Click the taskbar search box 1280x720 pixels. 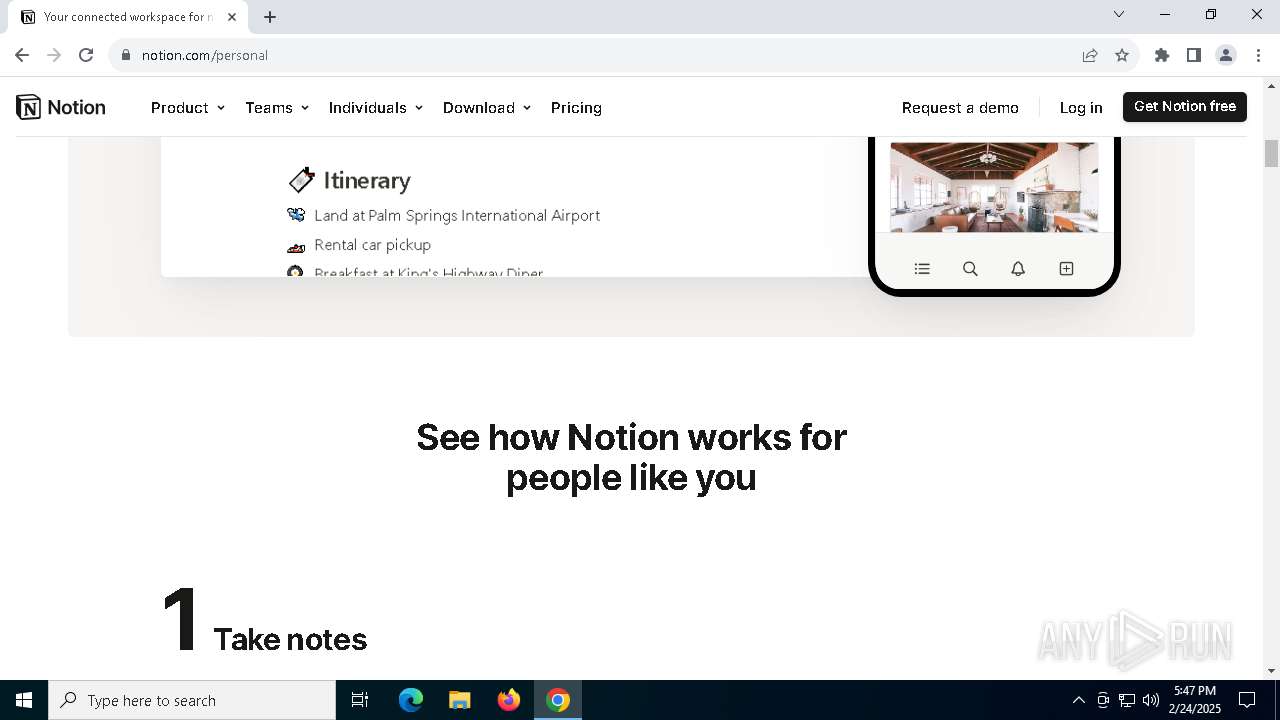(192, 700)
